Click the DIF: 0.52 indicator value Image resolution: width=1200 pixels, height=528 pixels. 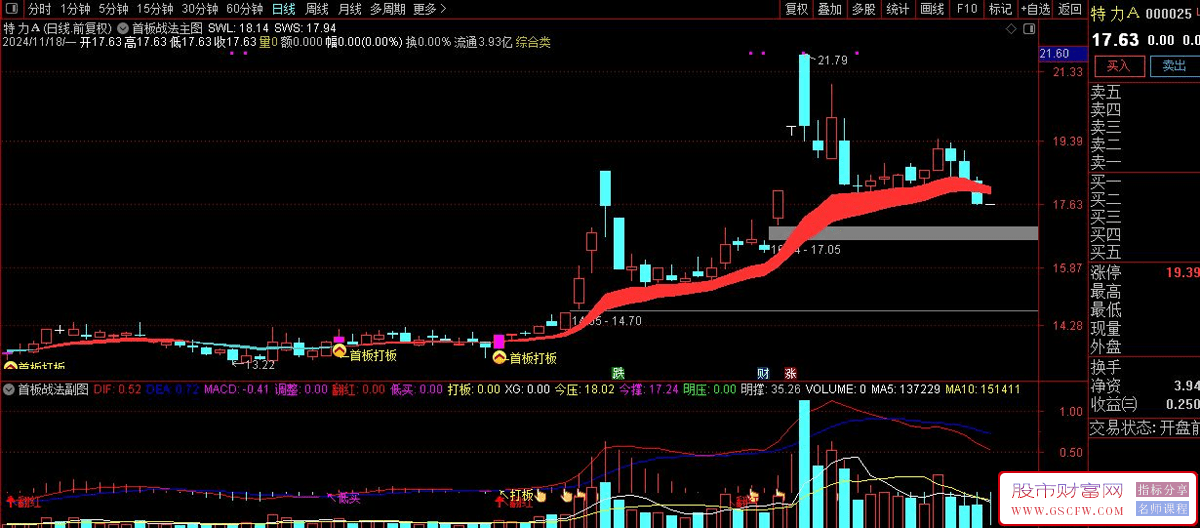click(x=118, y=388)
